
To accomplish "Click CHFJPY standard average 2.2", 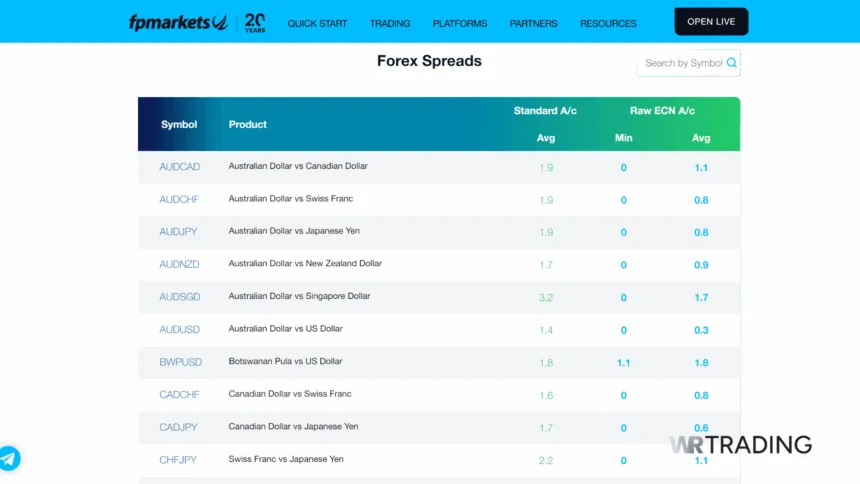I will (x=546, y=460).
